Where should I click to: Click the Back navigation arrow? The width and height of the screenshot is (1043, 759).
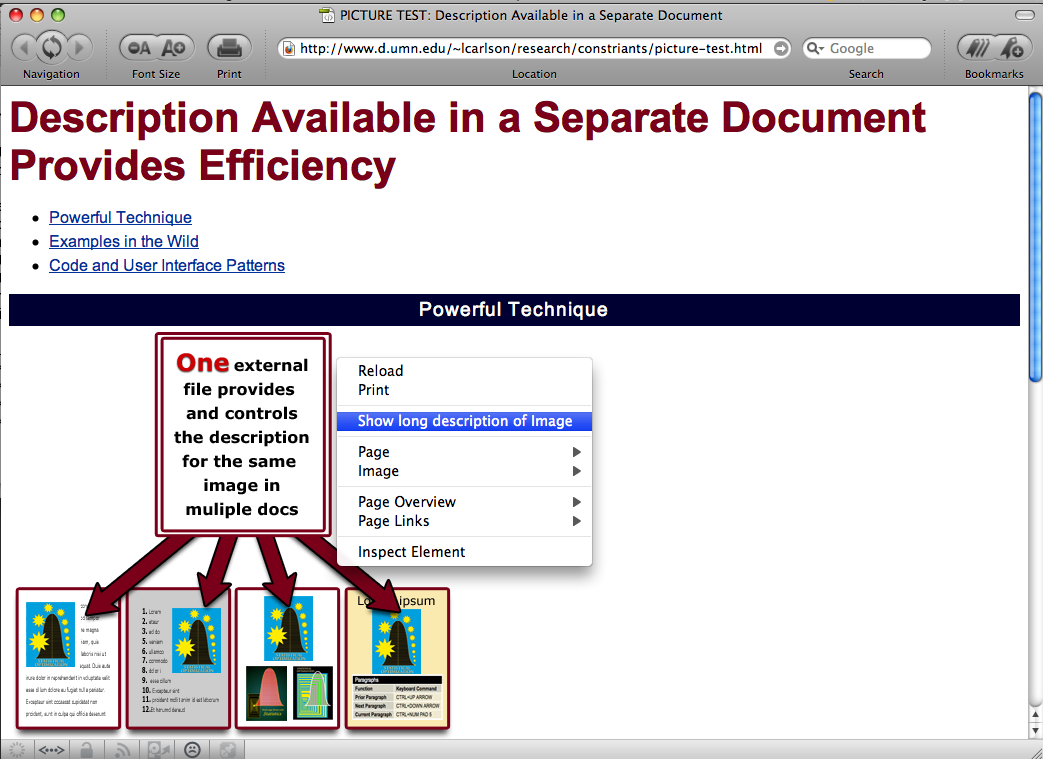25,47
